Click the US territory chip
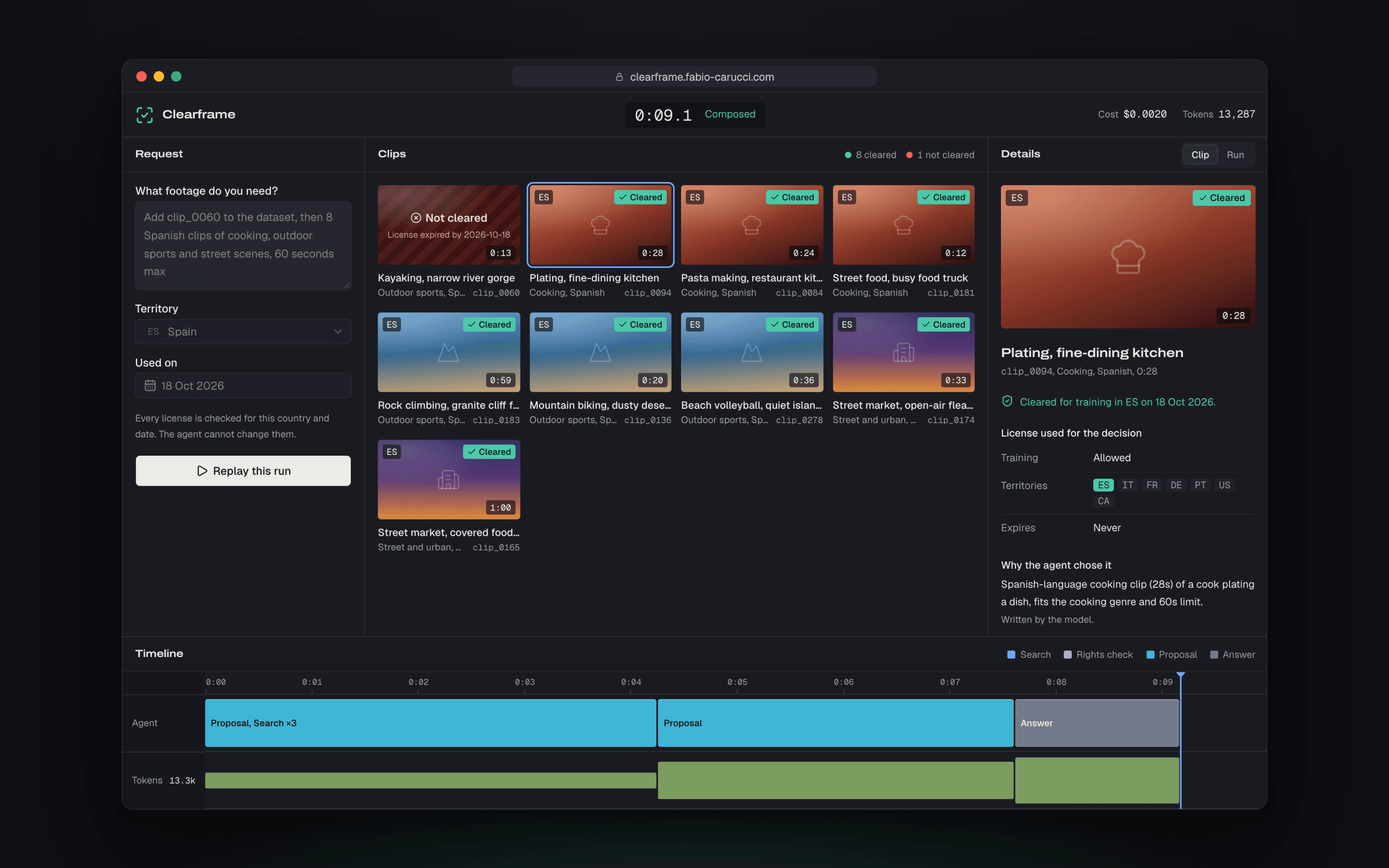 pyautogui.click(x=1224, y=485)
